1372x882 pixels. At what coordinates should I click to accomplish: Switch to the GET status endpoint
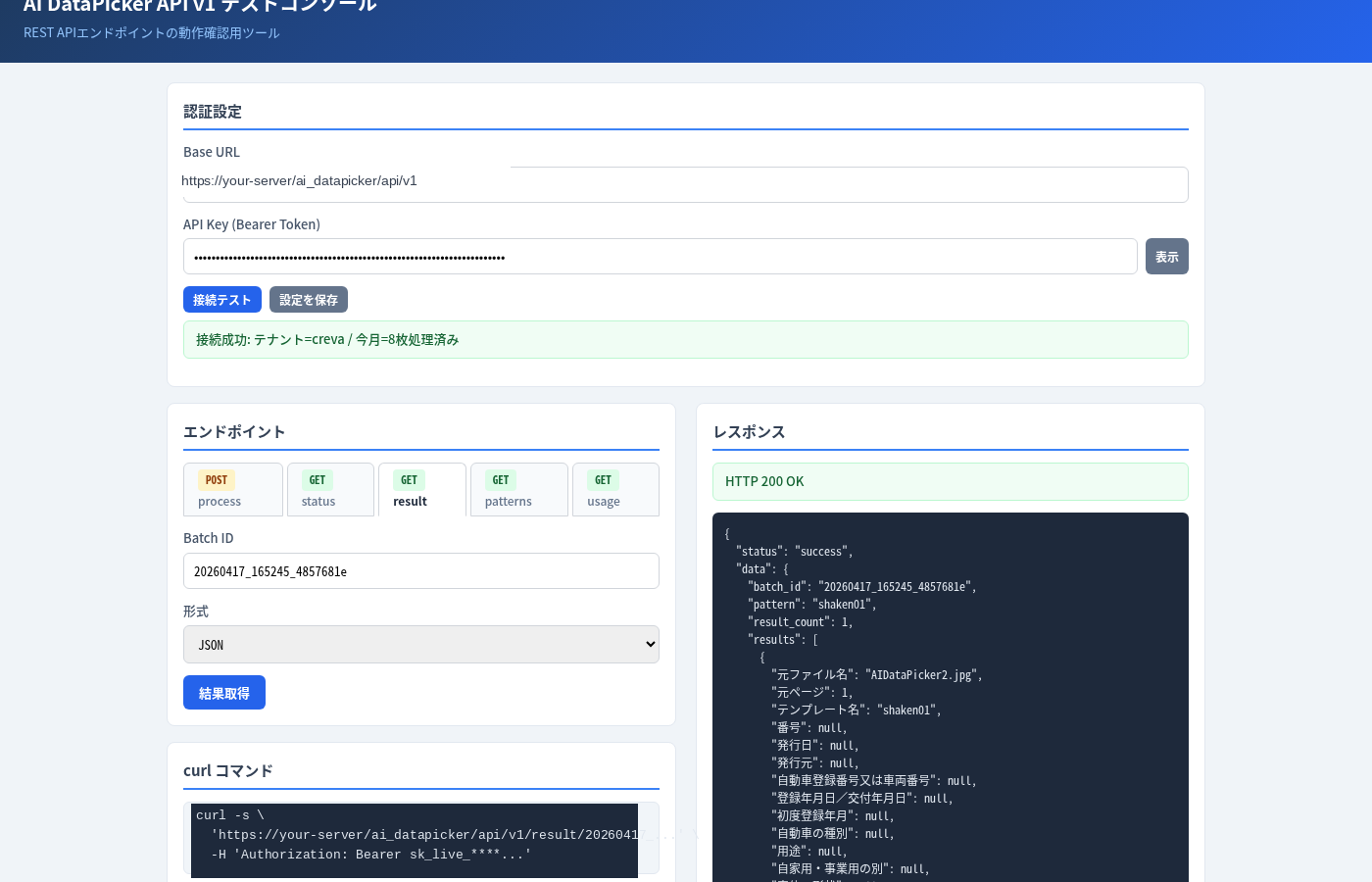pos(330,490)
